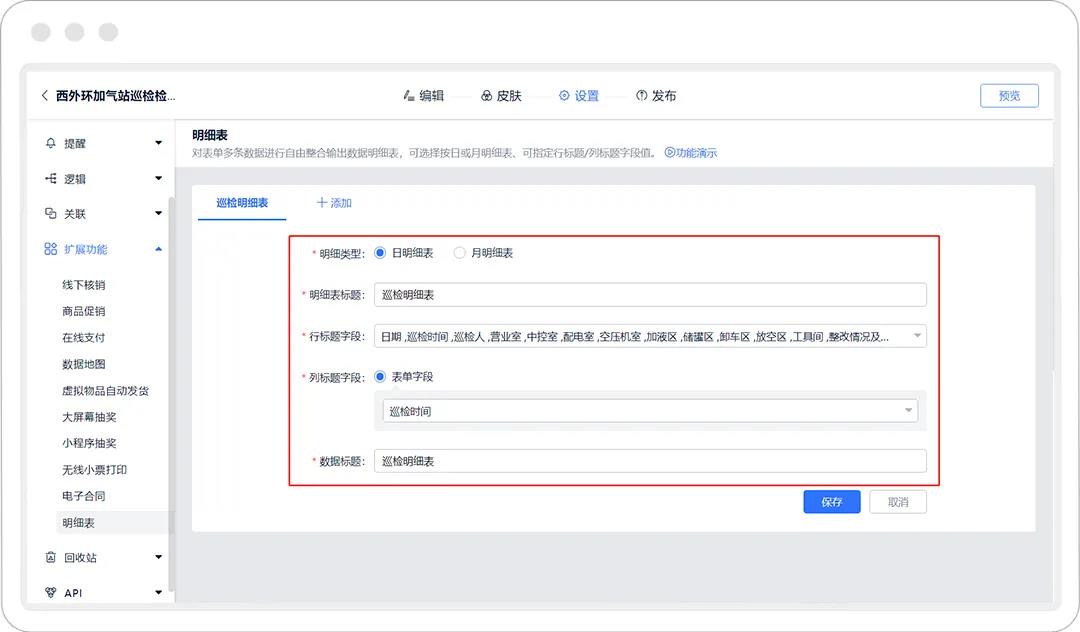Click the bell icon next to 提醒
Image resolution: width=1080 pixels, height=632 pixels.
coord(51,143)
